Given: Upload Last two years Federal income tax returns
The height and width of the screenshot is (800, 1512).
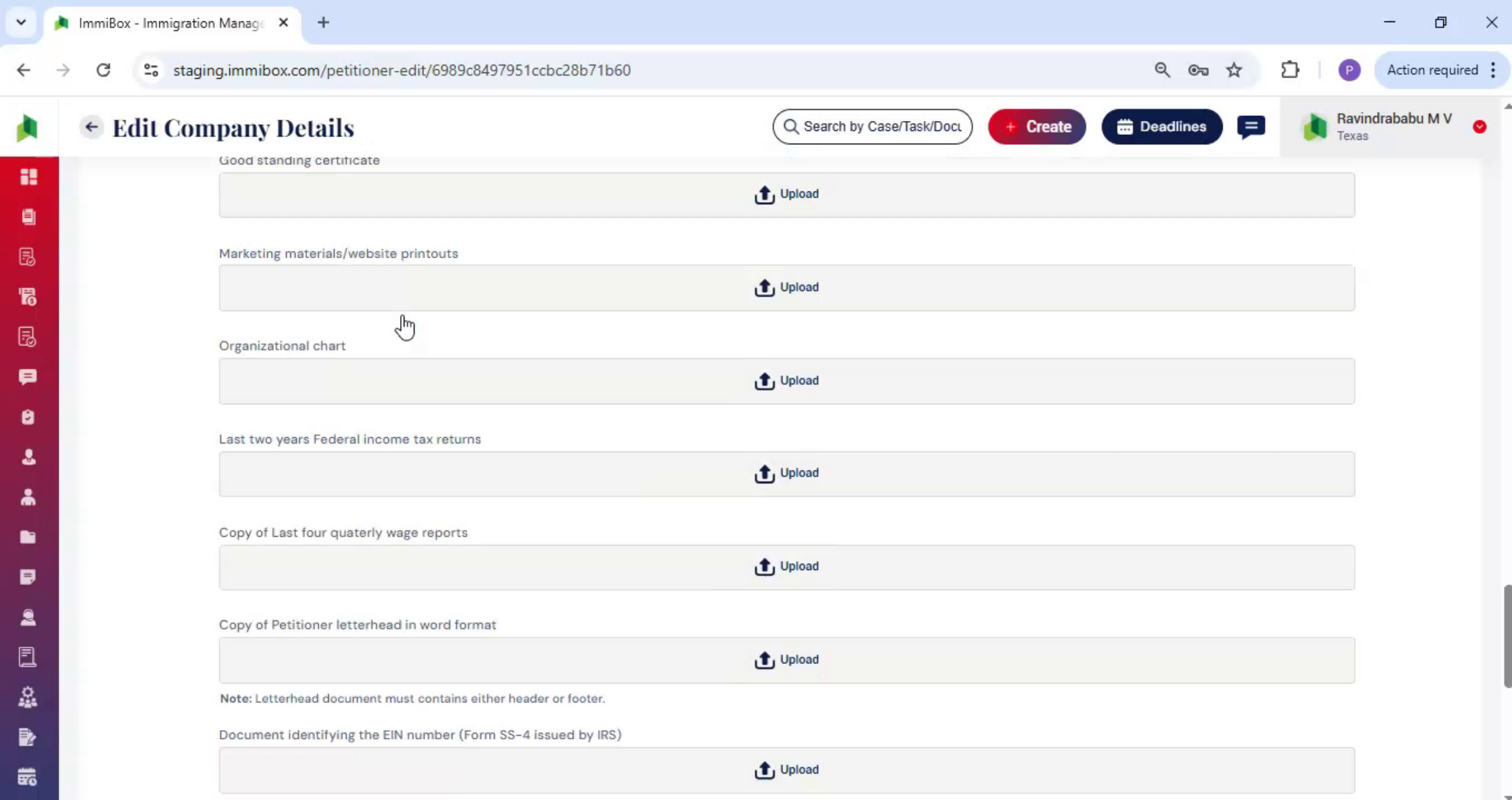Looking at the screenshot, I should pyautogui.click(x=787, y=474).
